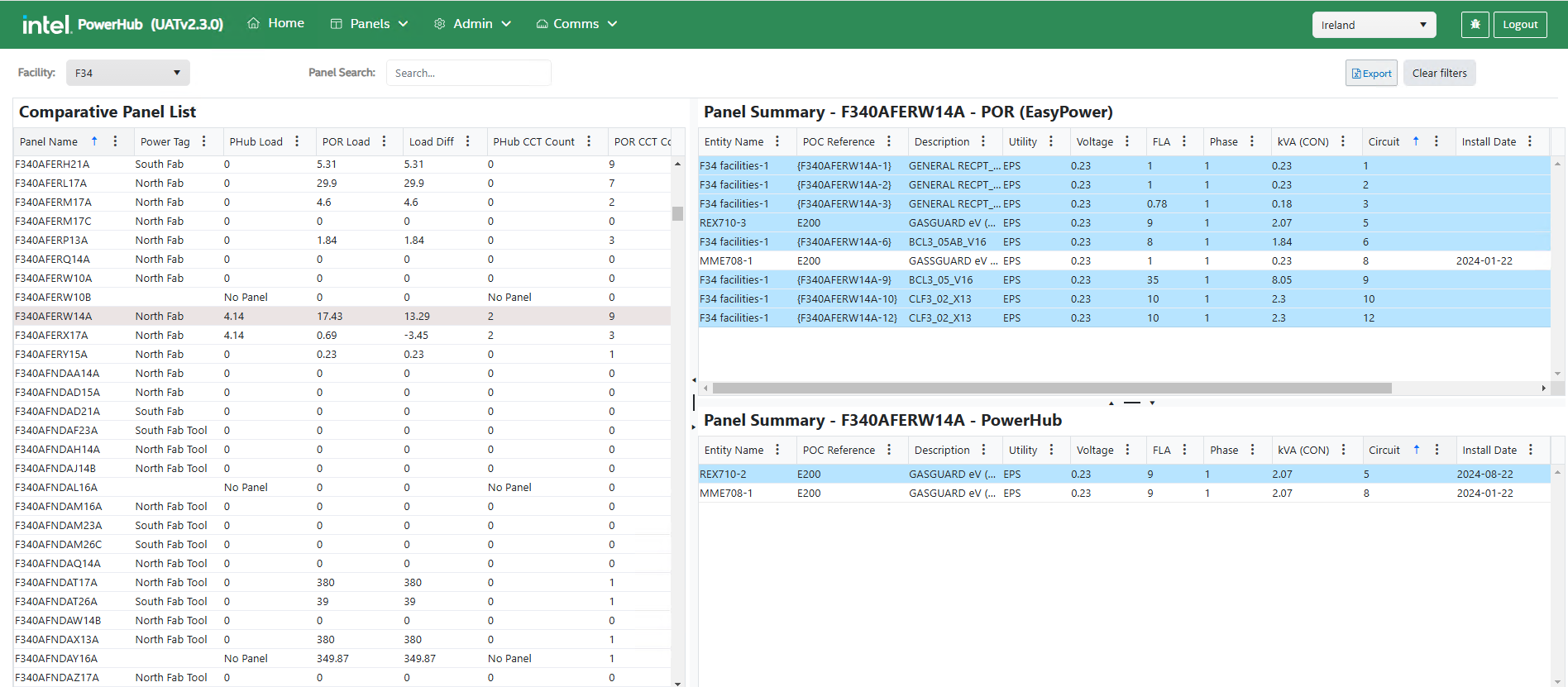Viewport: 1568px width, 687px height.
Task: Open Power Tag column options menu
Action: pos(204,141)
